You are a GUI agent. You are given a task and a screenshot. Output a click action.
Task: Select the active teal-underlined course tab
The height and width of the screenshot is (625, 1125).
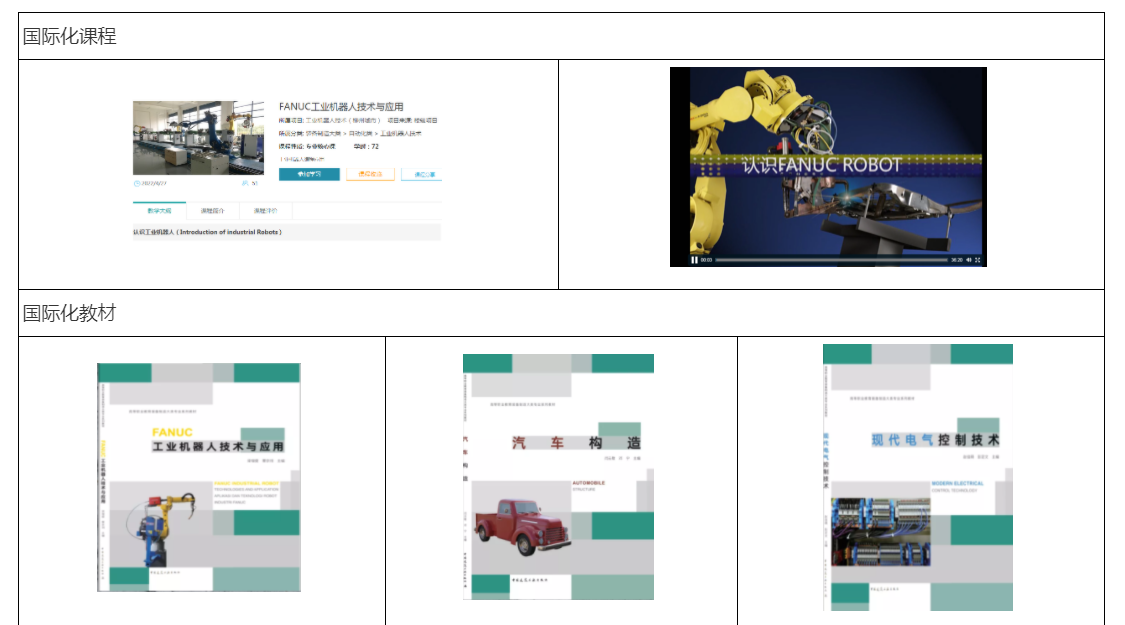click(x=159, y=211)
